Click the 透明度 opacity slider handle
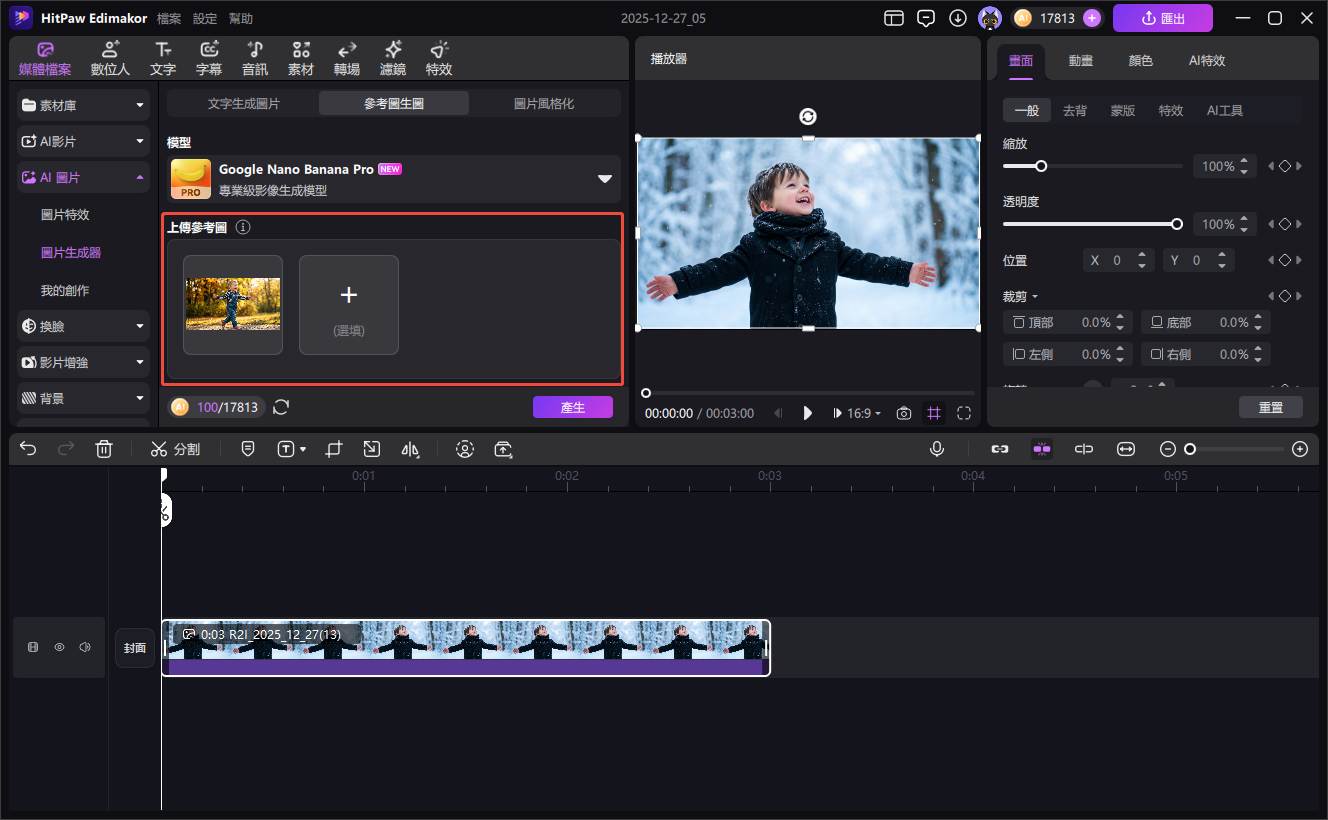Screen dimensions: 1328x820 1177,224
